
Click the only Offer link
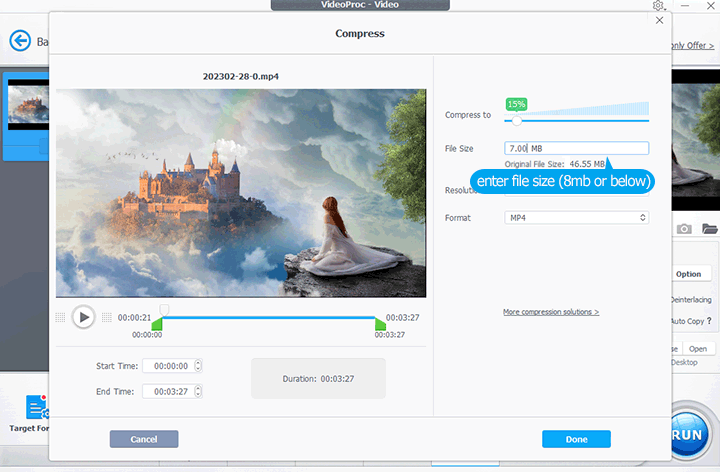point(692,45)
